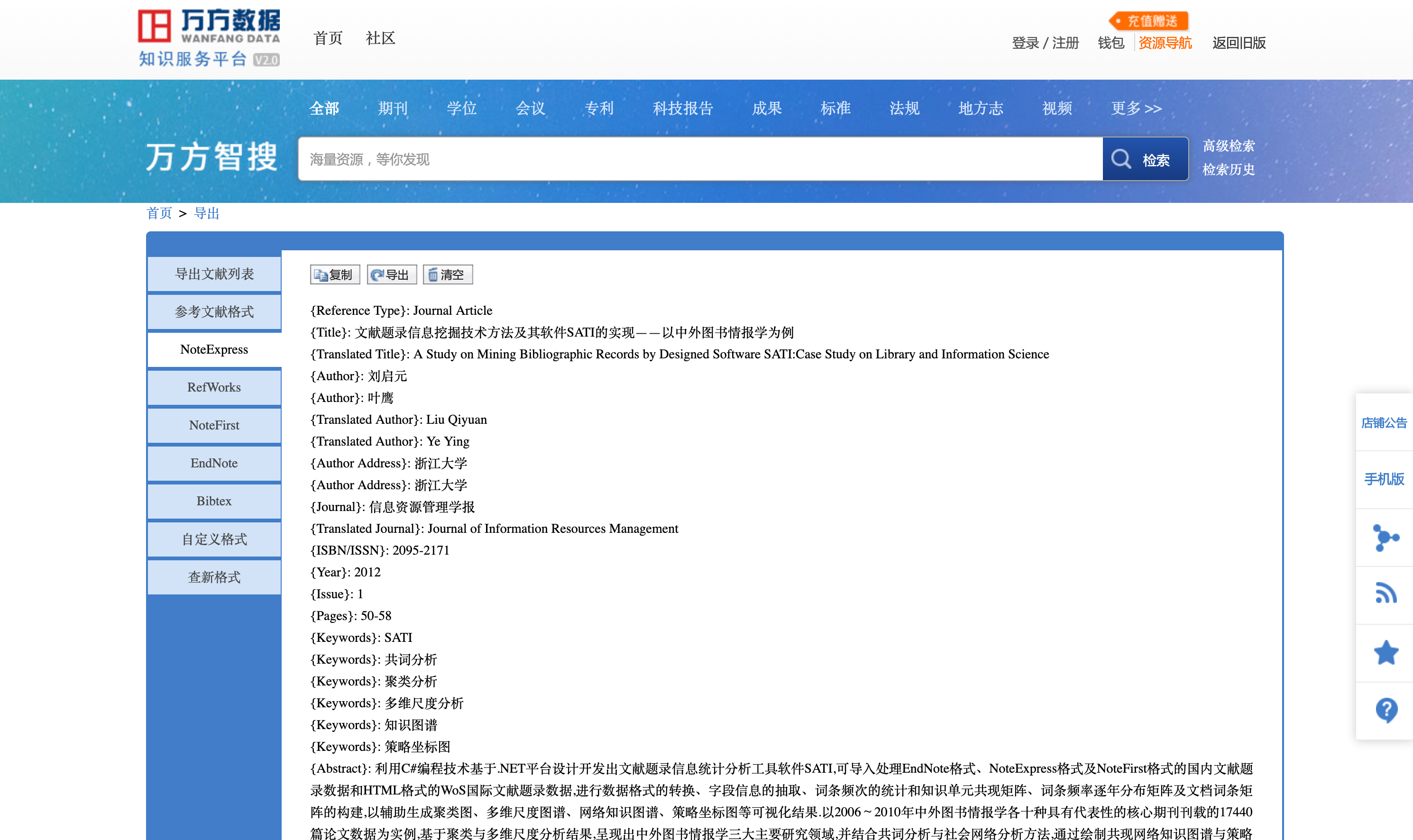This screenshot has width=1413, height=840.
Task: Click 登录 / 注册 login link
Action: point(1045,43)
